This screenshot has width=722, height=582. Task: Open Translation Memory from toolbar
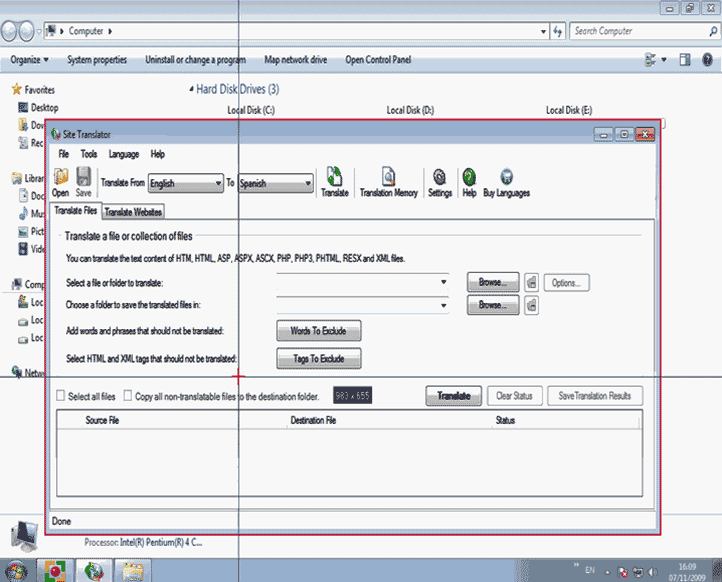click(x=389, y=177)
